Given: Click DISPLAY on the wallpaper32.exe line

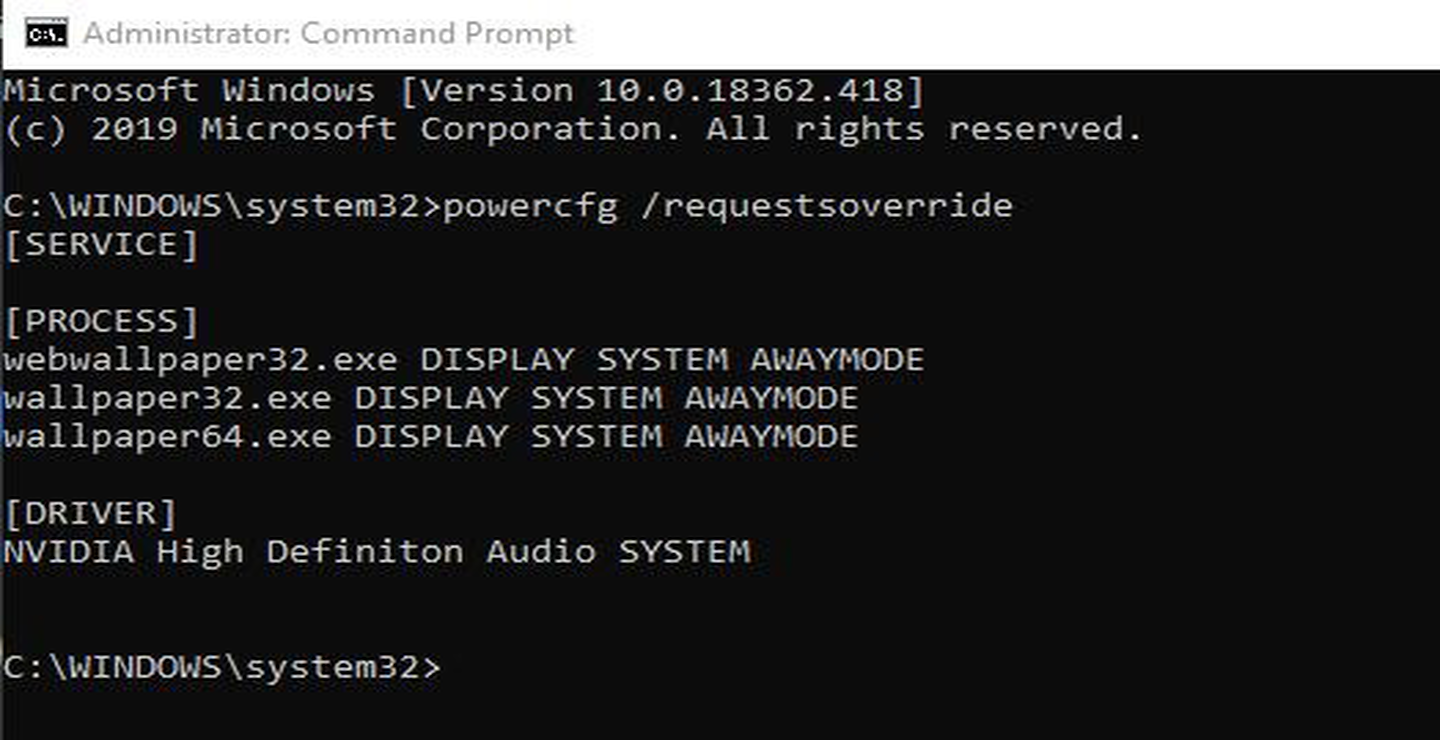Looking at the screenshot, I should coord(431,398).
